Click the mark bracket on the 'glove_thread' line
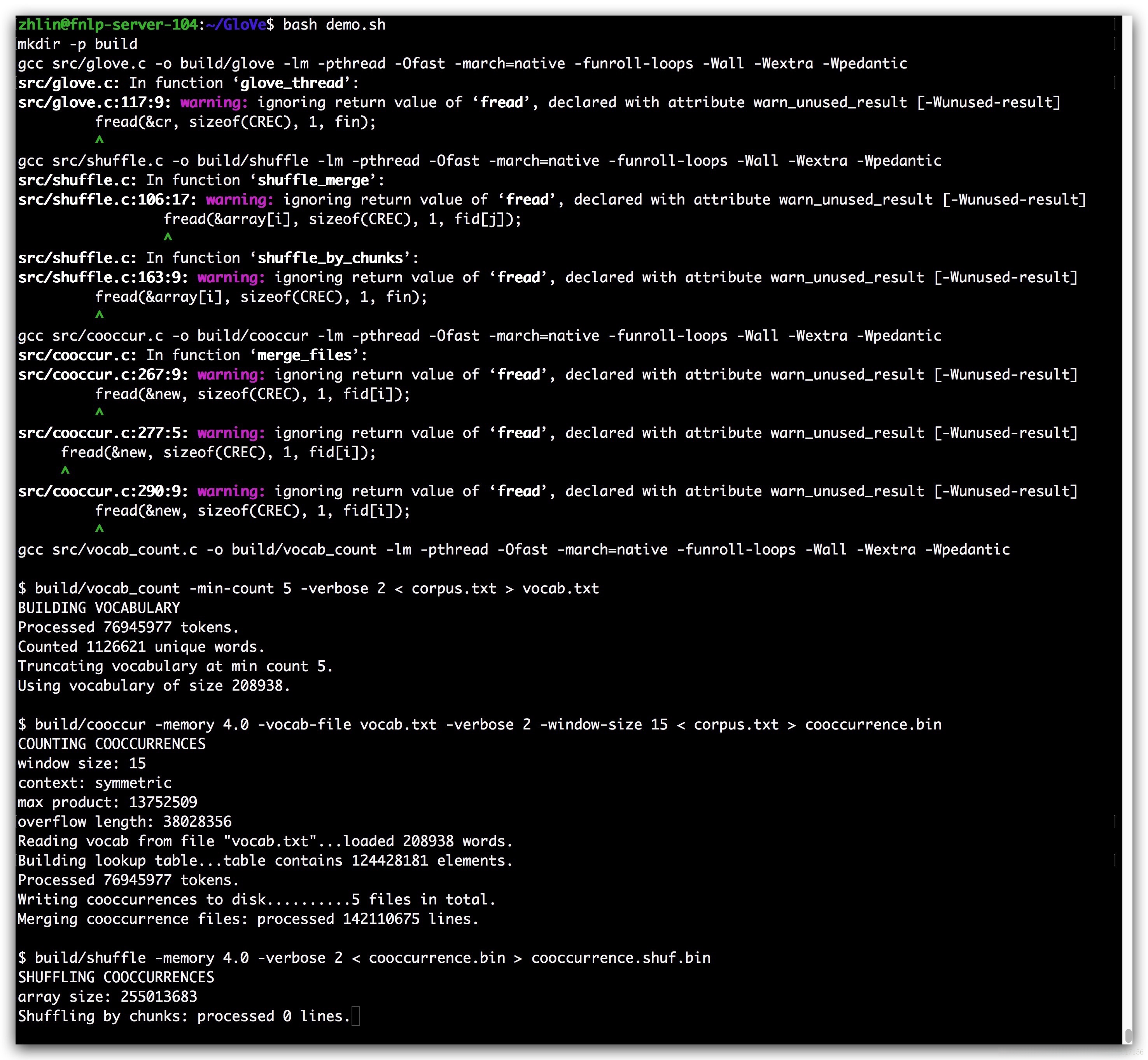The image size is (1148, 1060). coord(1114,82)
